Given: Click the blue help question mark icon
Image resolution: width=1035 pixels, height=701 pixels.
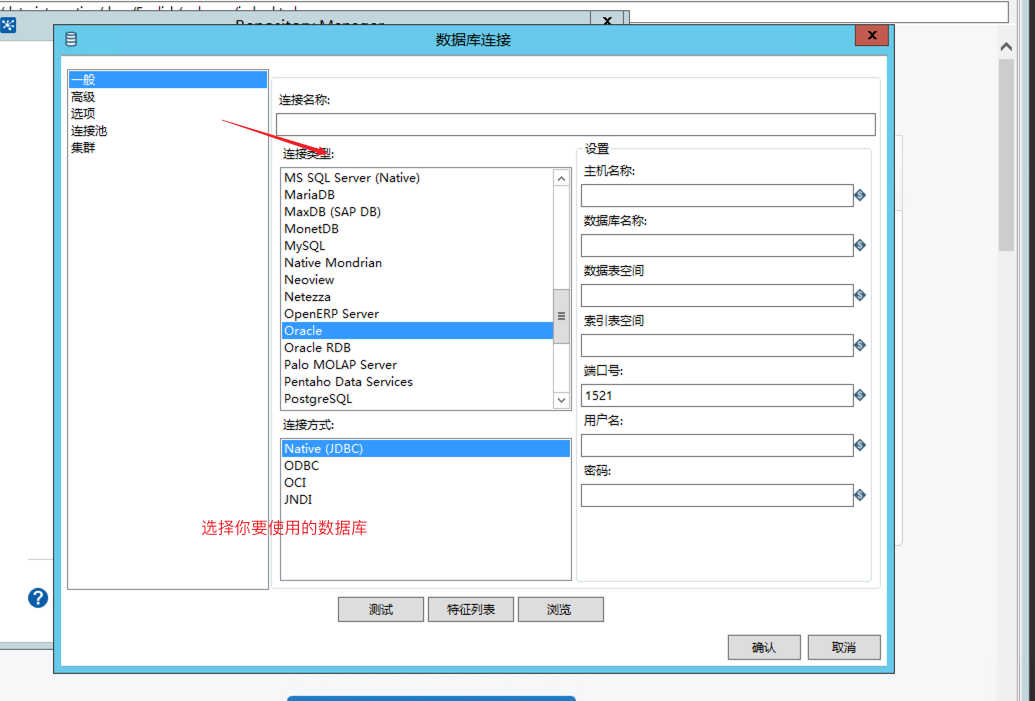Looking at the screenshot, I should 38,598.
